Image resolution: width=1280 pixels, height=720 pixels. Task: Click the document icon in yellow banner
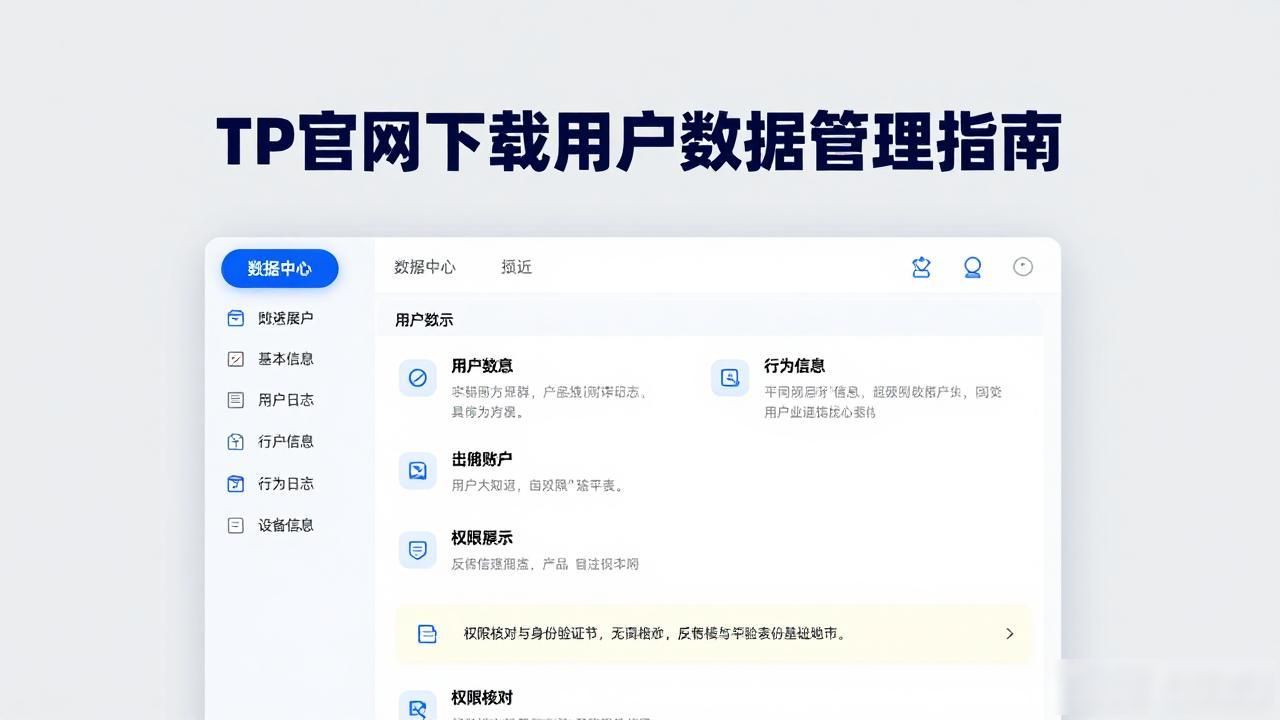[x=427, y=633]
